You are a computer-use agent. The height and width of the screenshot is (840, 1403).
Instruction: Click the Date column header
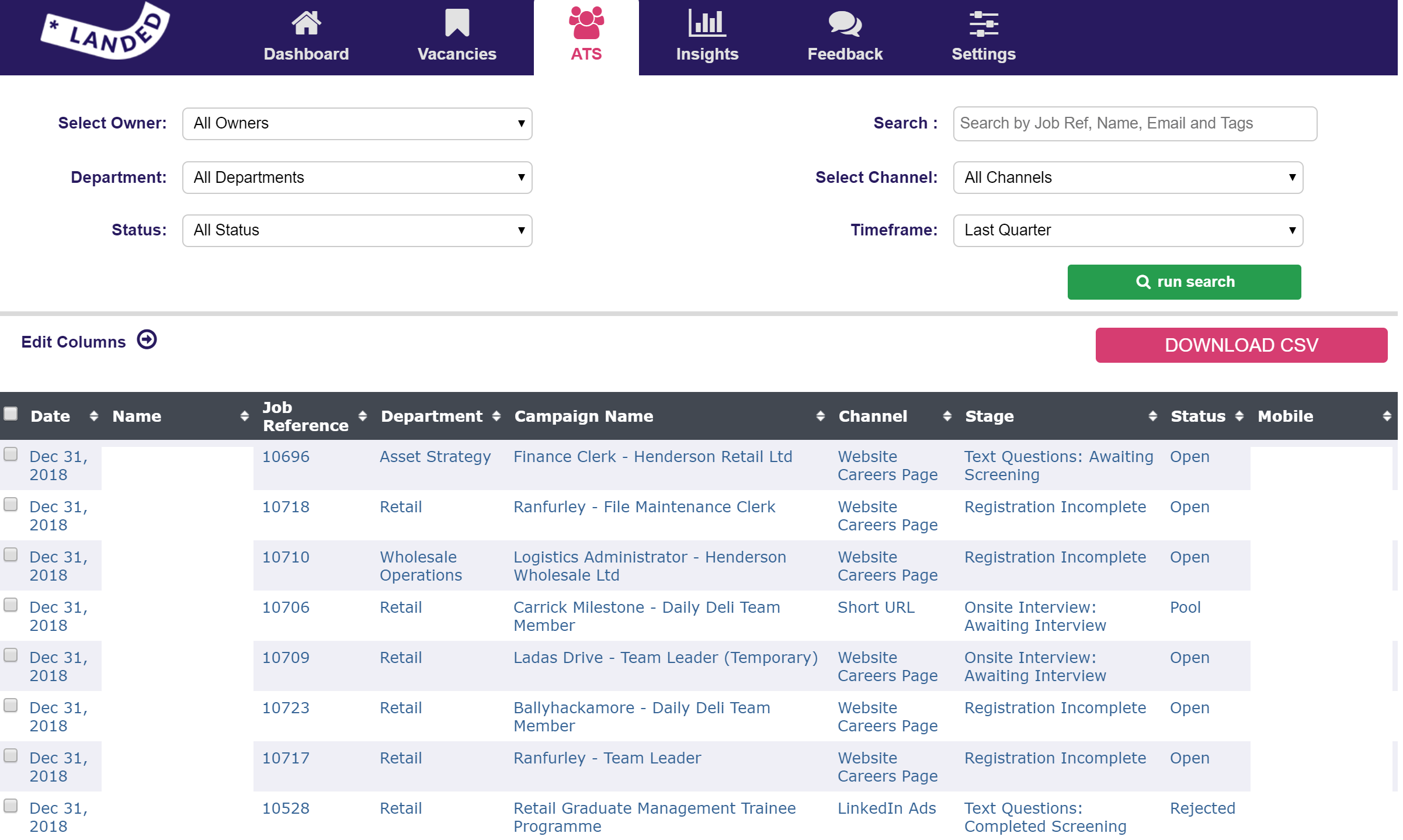tap(50, 416)
